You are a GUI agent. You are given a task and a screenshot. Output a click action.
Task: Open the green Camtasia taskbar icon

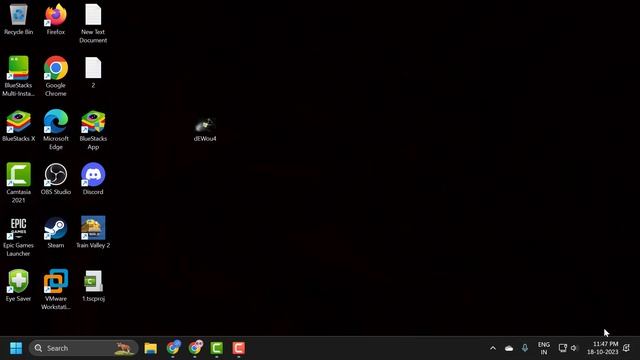(x=217, y=348)
